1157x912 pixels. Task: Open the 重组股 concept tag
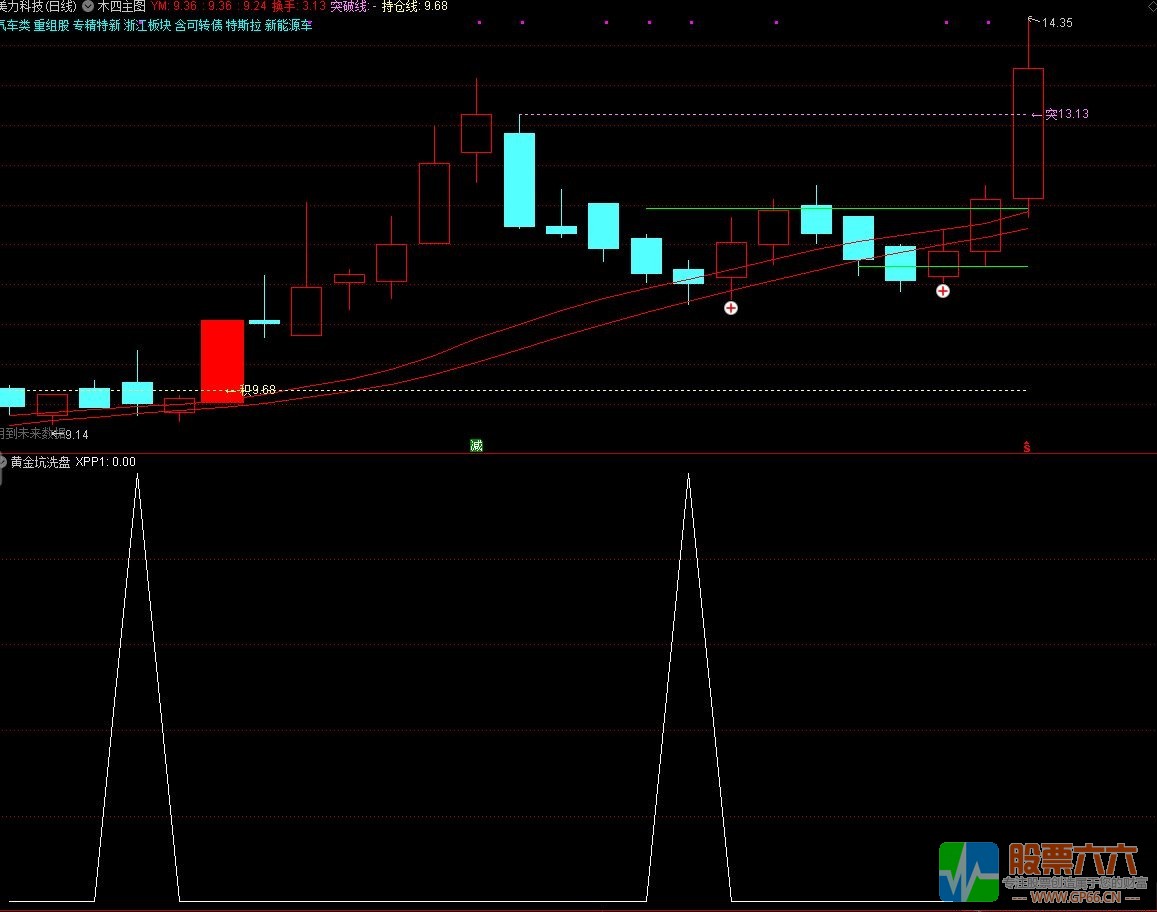pyautogui.click(x=52, y=25)
